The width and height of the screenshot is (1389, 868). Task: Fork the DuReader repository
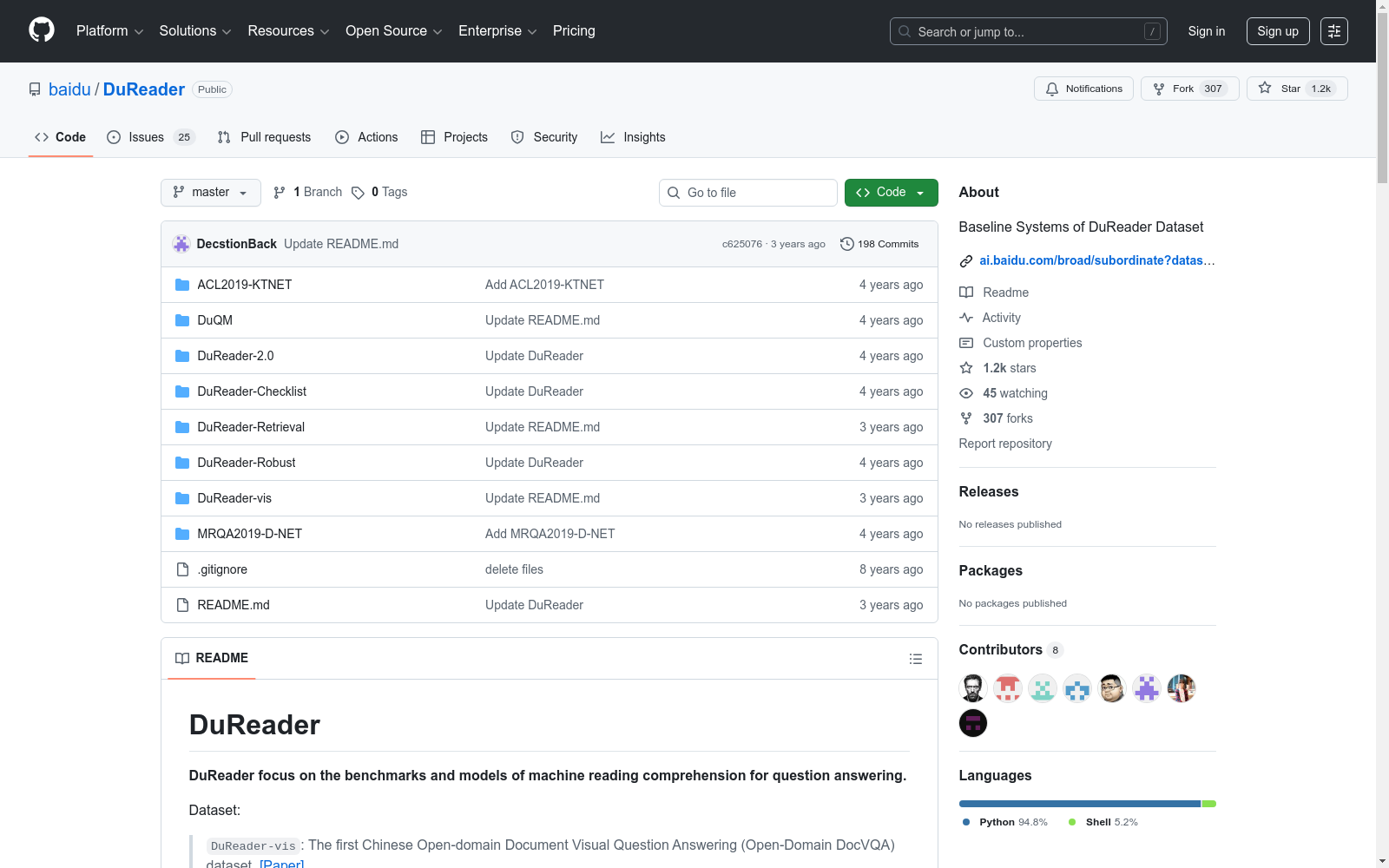[1189, 89]
